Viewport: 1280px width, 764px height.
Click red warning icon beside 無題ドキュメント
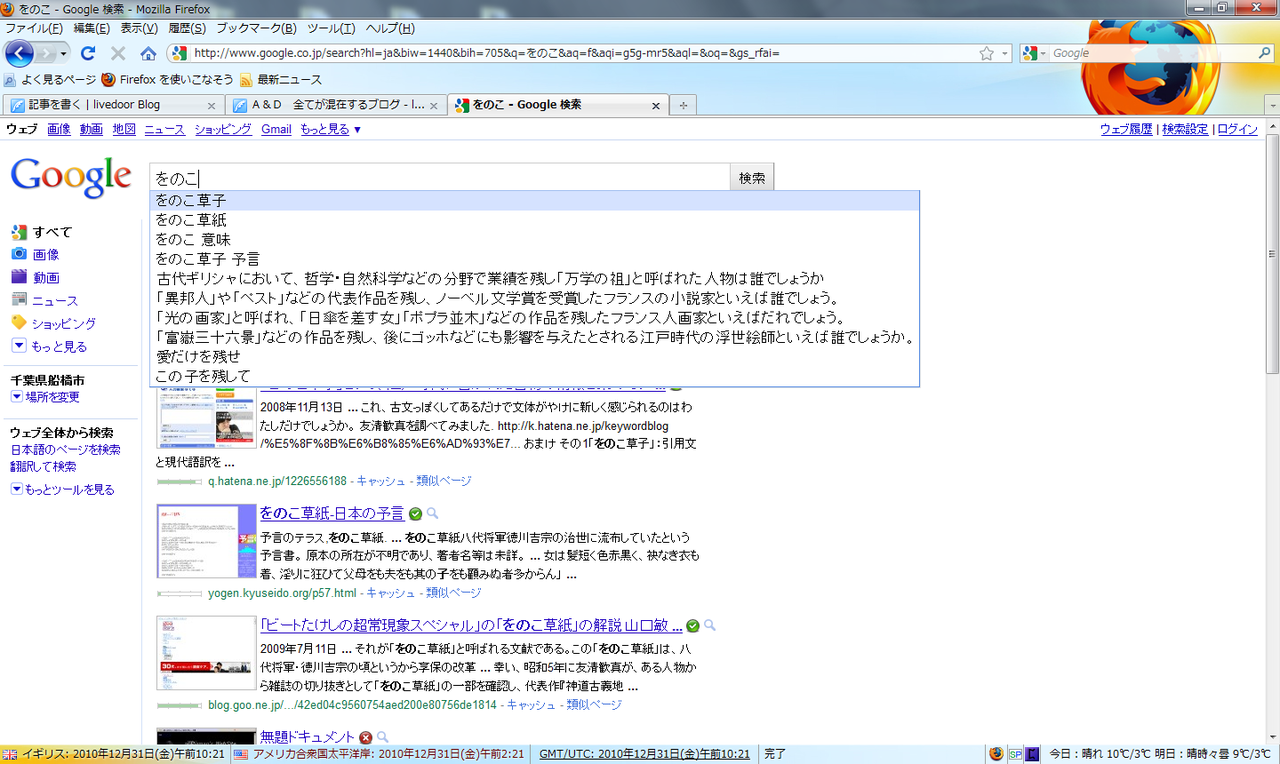tap(366, 737)
